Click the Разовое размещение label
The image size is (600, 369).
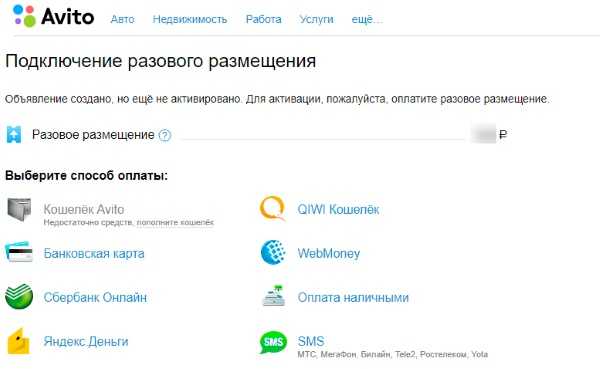click(x=93, y=135)
